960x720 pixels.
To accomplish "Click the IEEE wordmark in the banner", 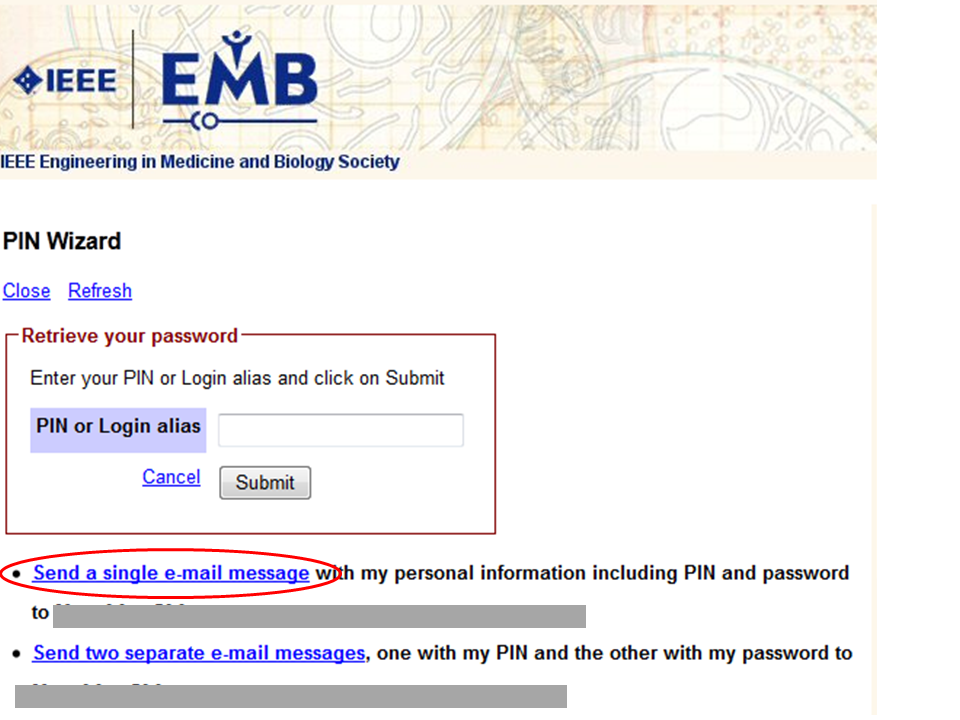I will (81, 81).
